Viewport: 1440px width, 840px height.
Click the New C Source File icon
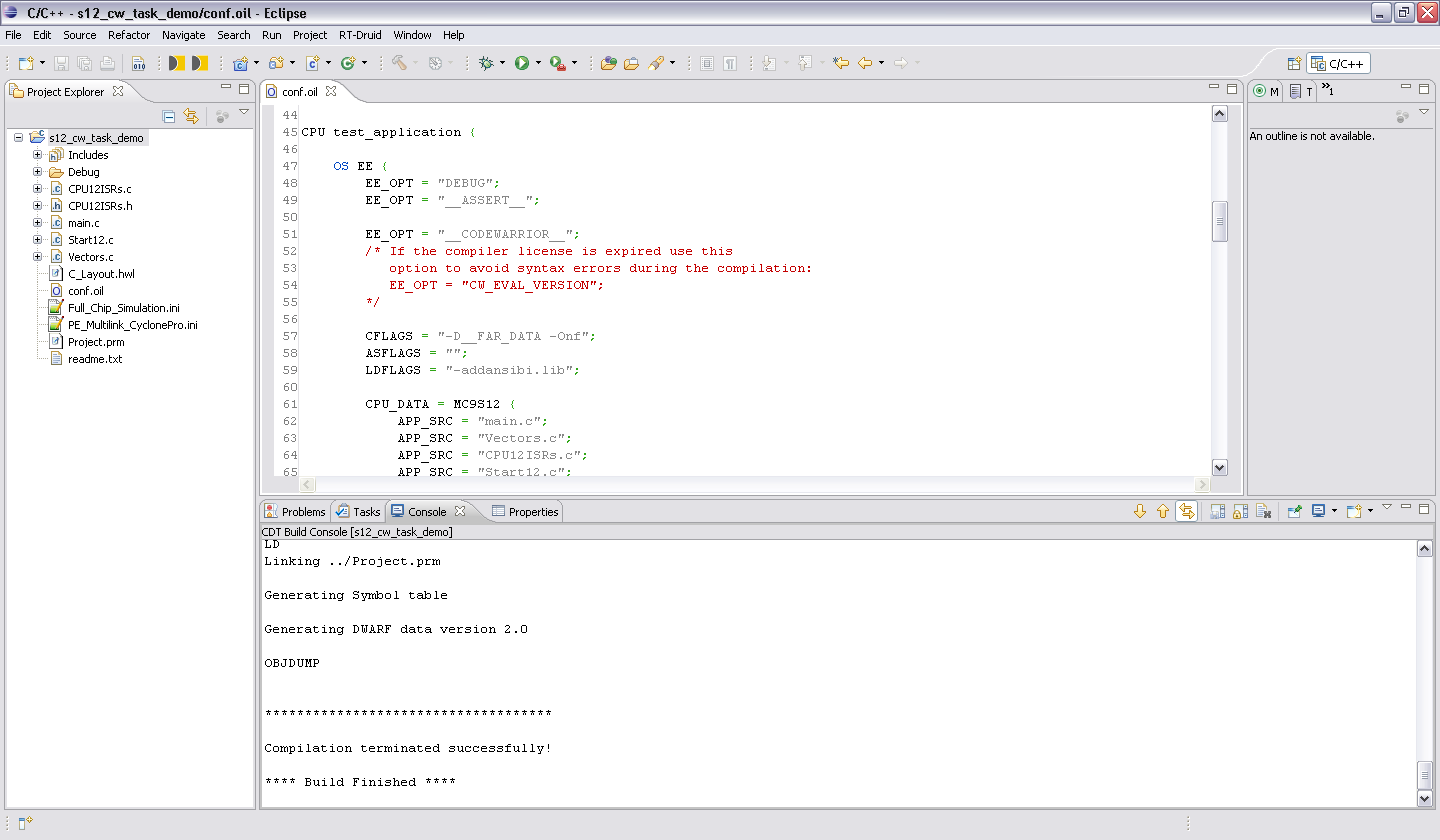[x=312, y=63]
